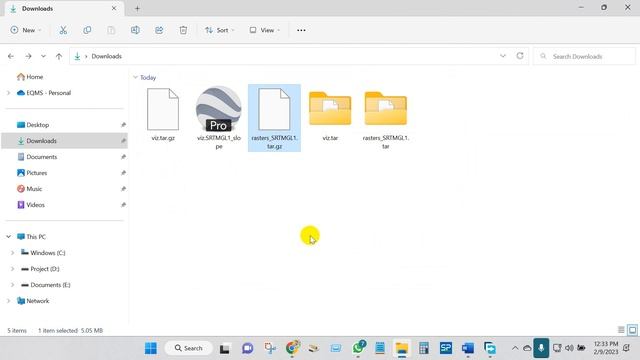Viewport: 640px width, 360px height.
Task: Open the See more three-dots menu
Action: point(301,30)
